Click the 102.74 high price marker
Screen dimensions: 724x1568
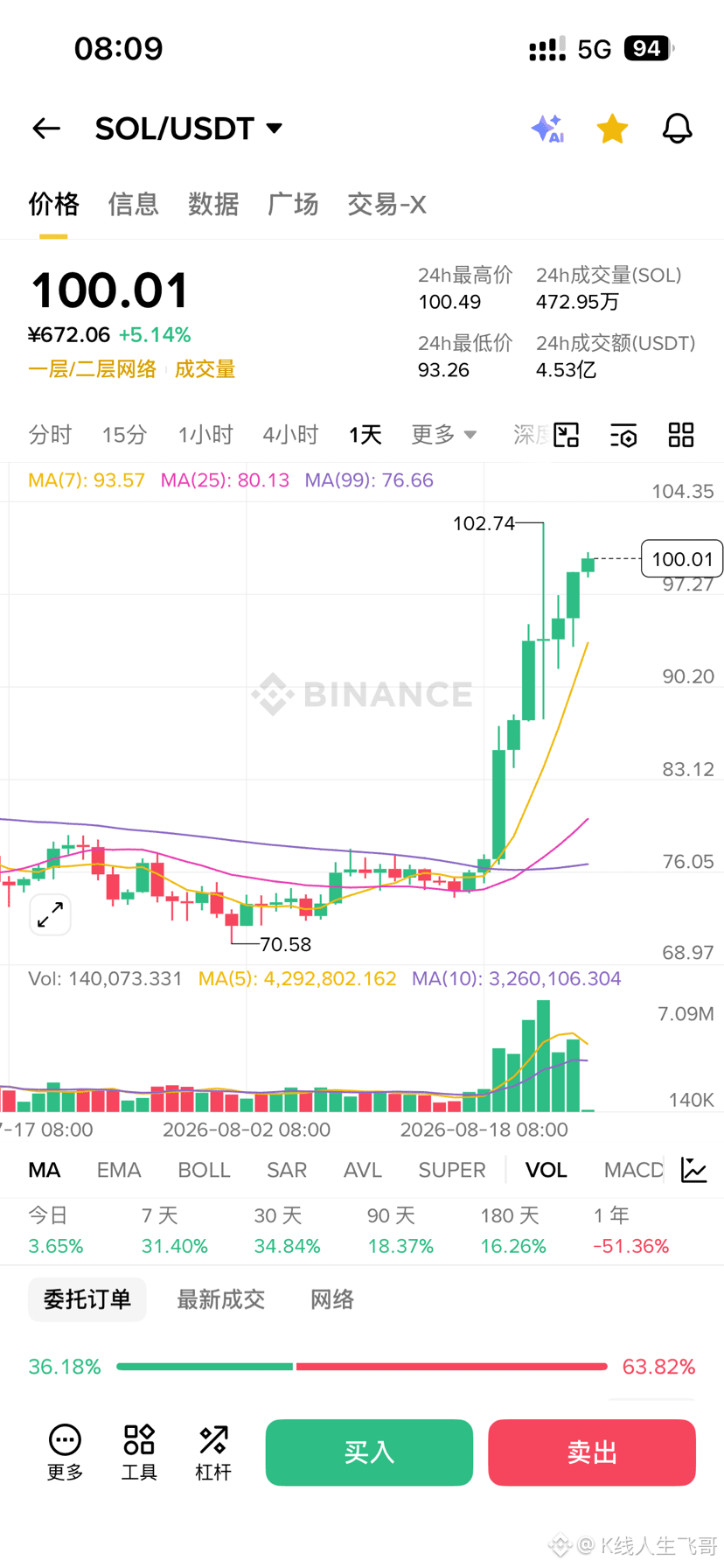point(484,523)
